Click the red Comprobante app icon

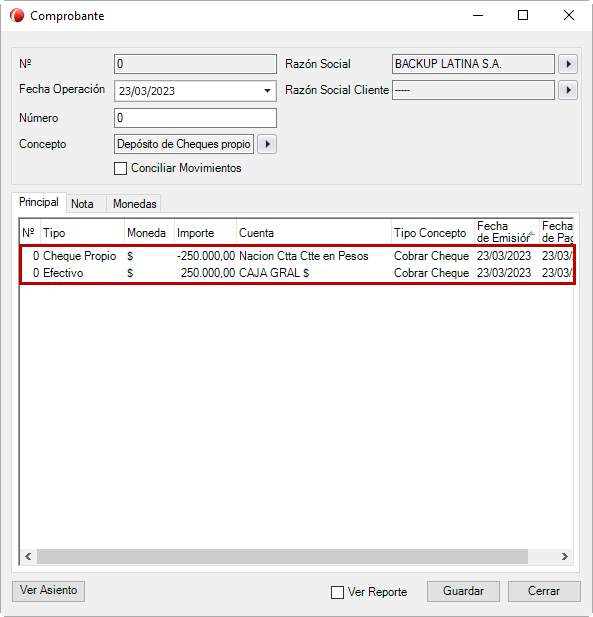[x=17, y=16]
